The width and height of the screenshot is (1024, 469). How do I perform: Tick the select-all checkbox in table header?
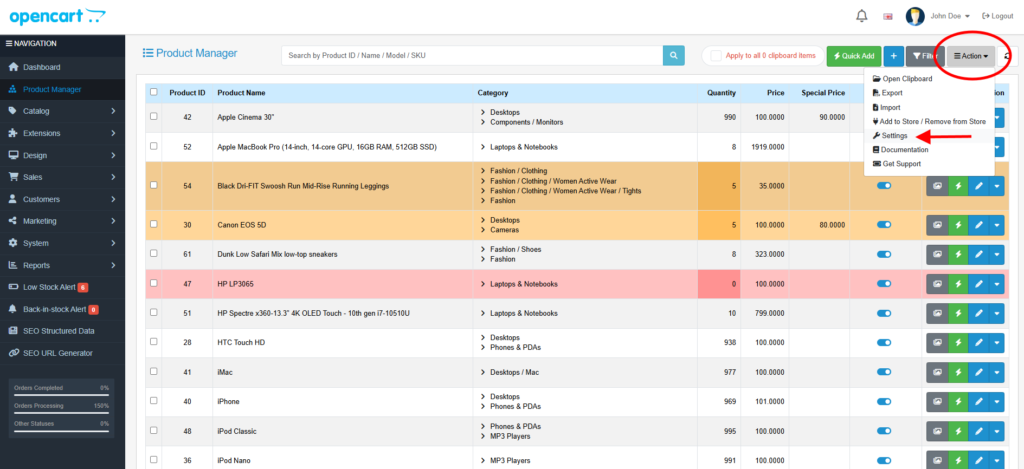153,92
